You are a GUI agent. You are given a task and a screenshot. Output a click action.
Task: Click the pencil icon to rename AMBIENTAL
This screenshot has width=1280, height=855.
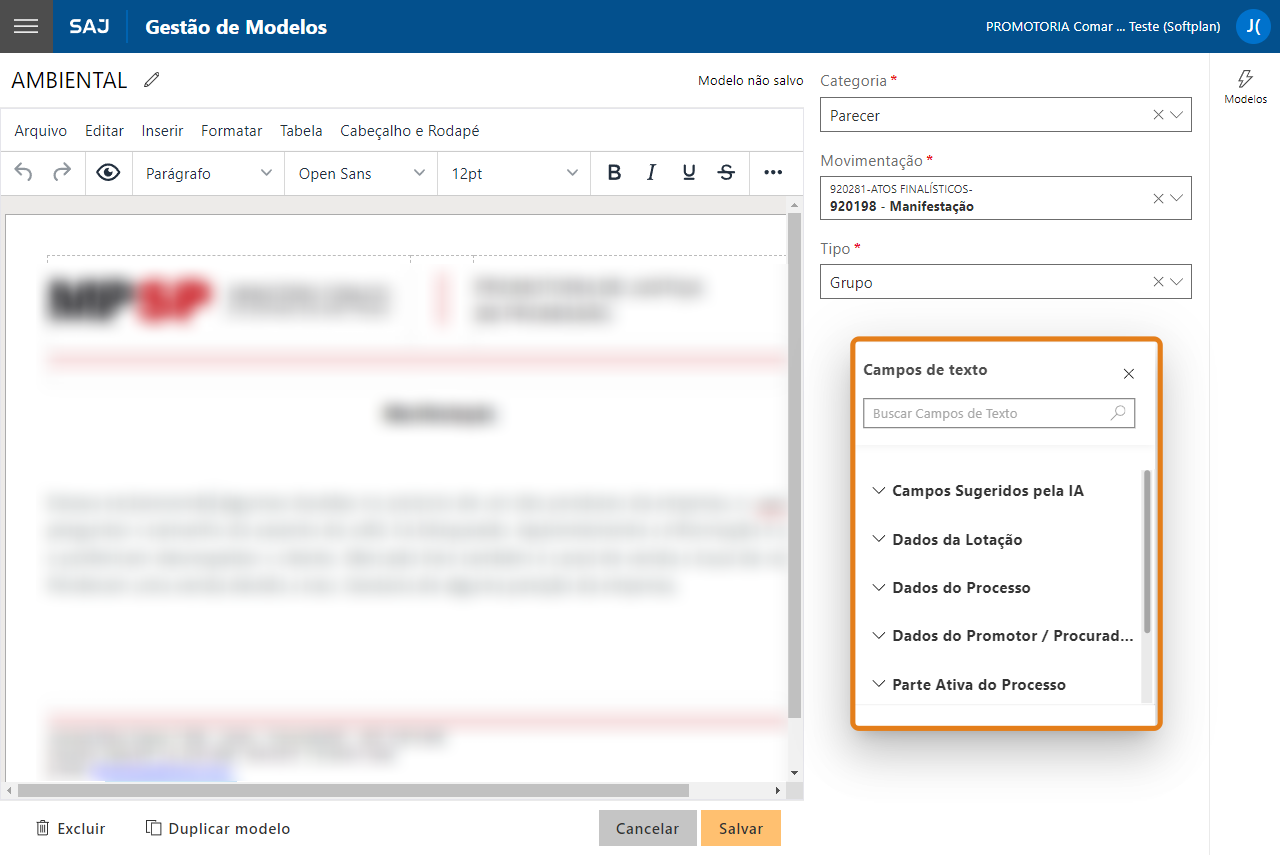click(x=152, y=80)
